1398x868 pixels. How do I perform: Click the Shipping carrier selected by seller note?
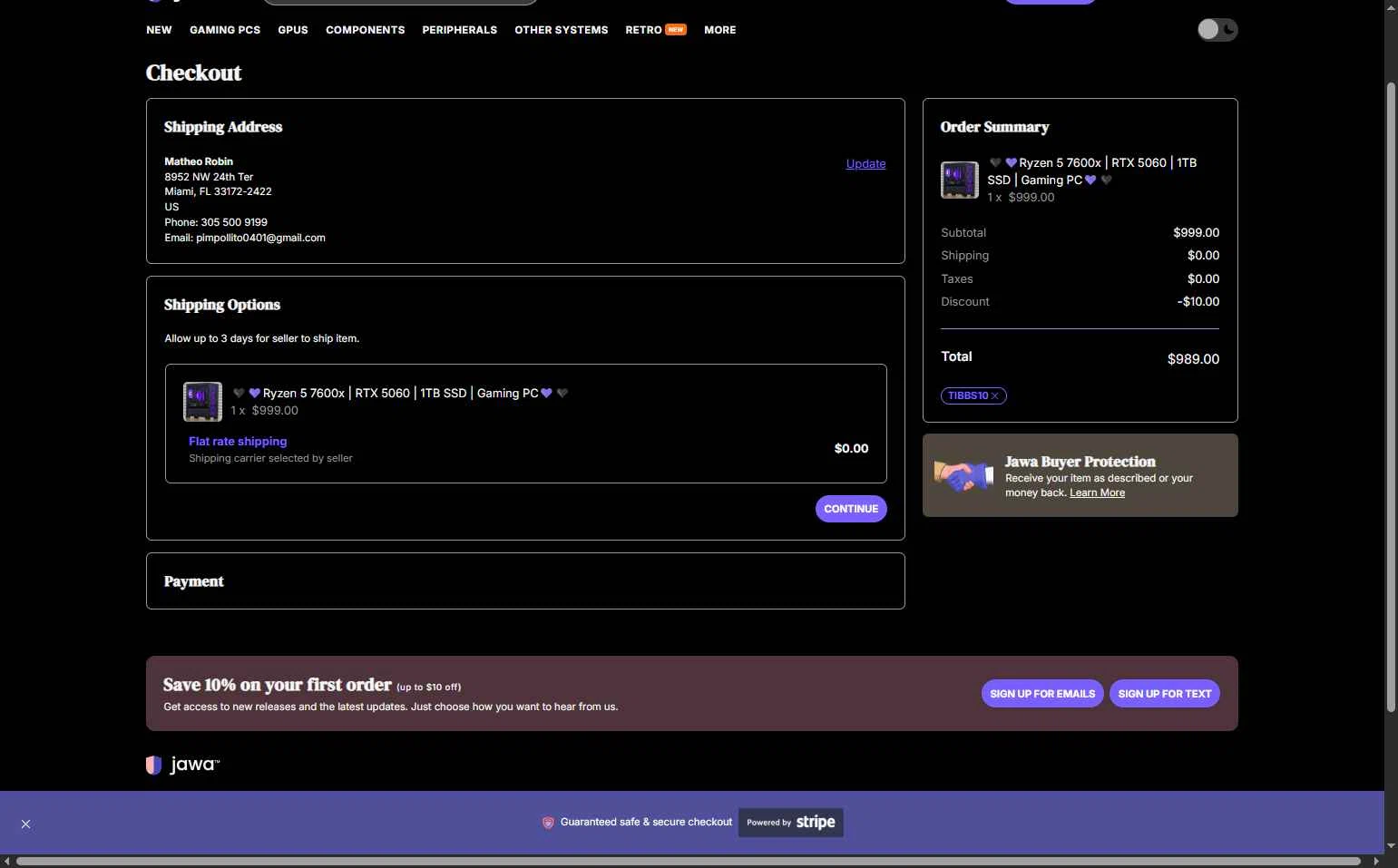pyautogui.click(x=270, y=458)
